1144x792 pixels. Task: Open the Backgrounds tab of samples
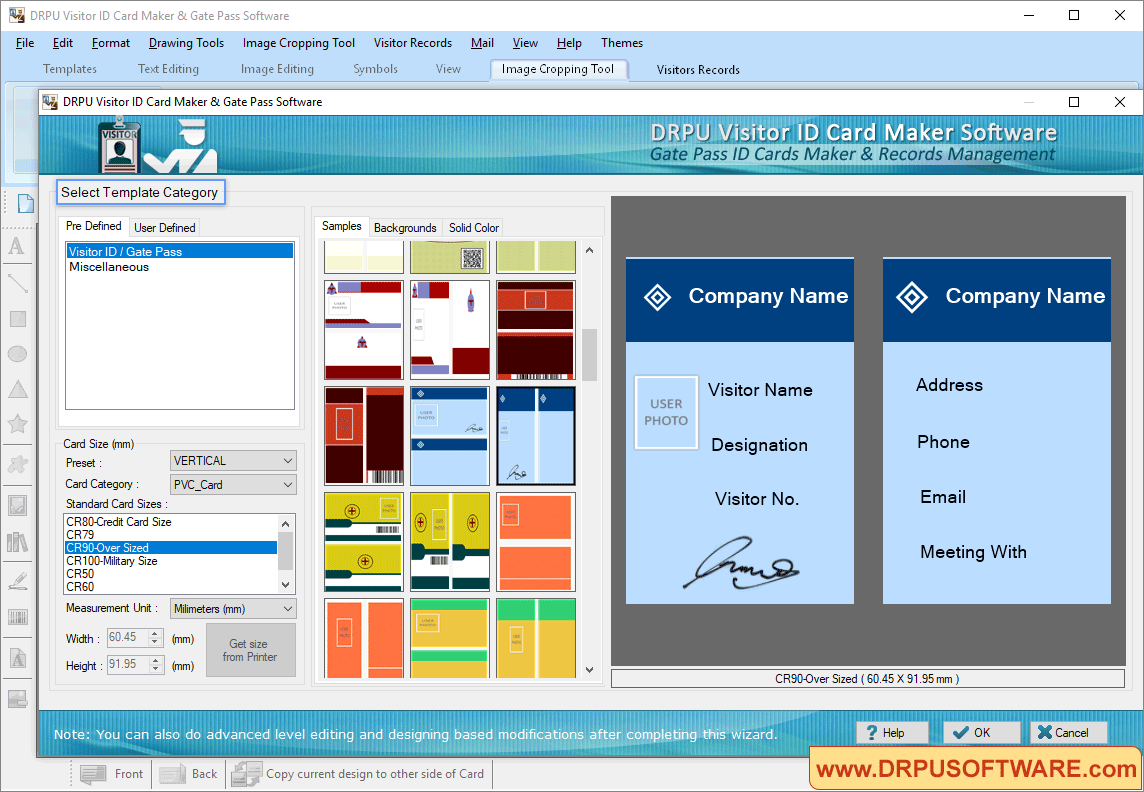point(404,227)
